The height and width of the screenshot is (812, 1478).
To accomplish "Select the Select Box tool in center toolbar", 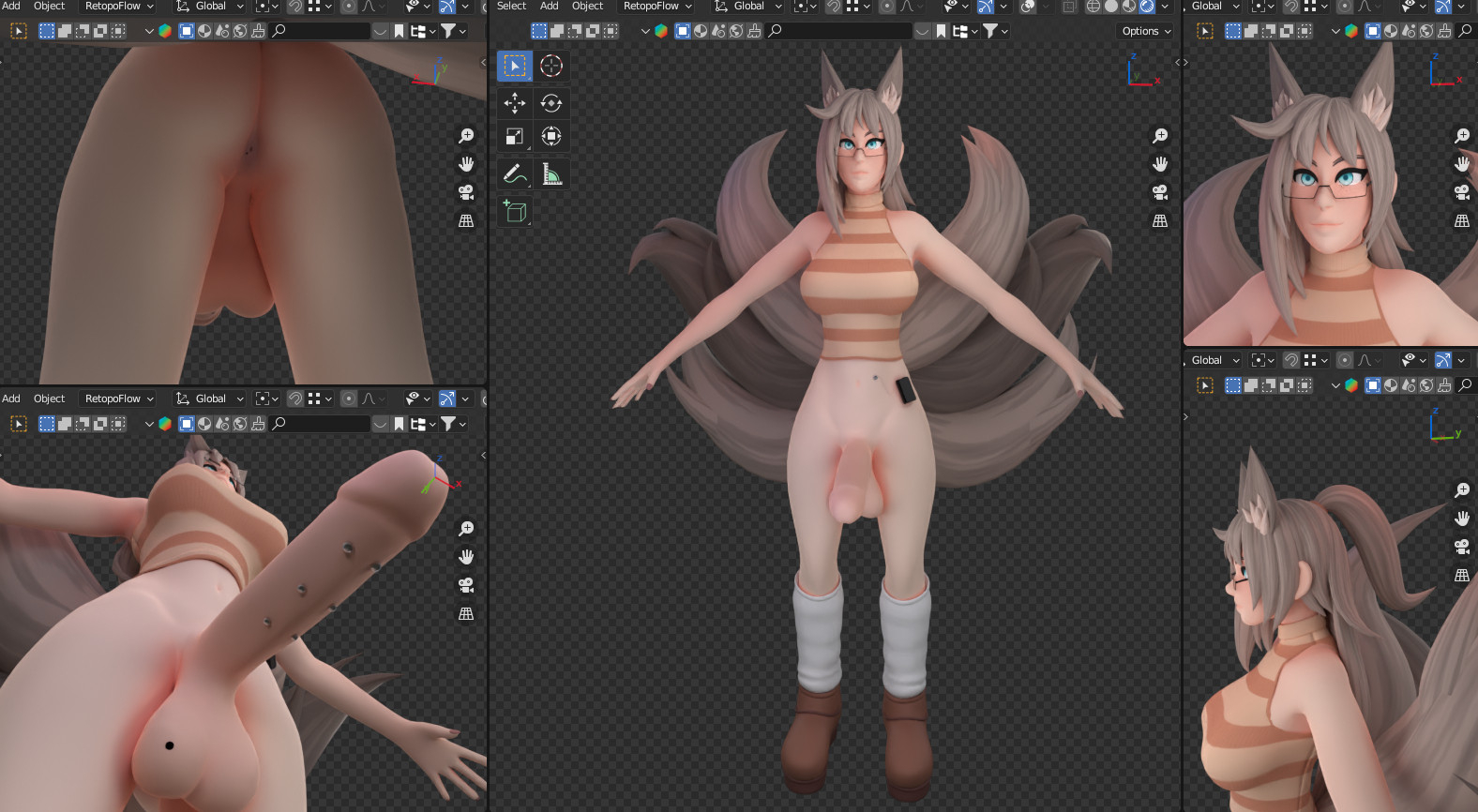I will click(515, 66).
